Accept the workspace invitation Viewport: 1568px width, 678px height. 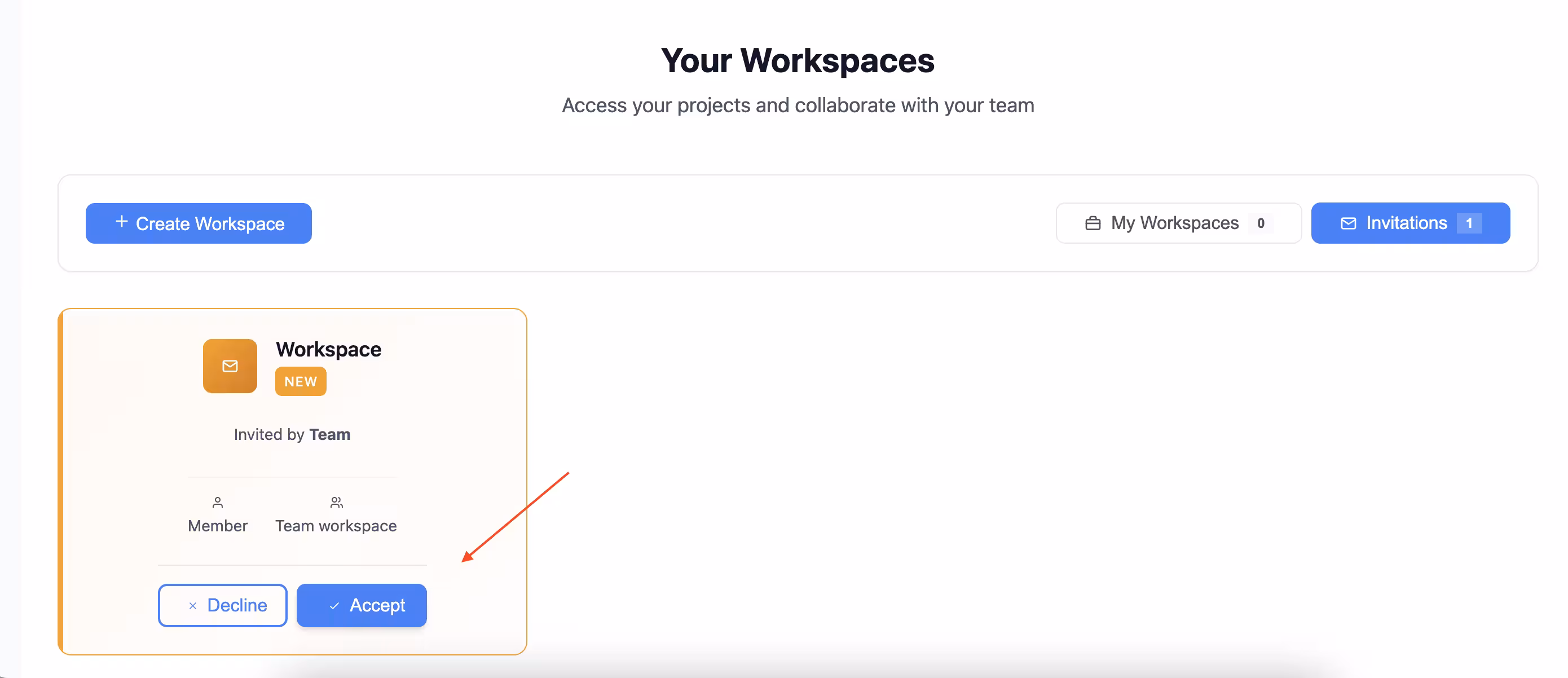362,605
